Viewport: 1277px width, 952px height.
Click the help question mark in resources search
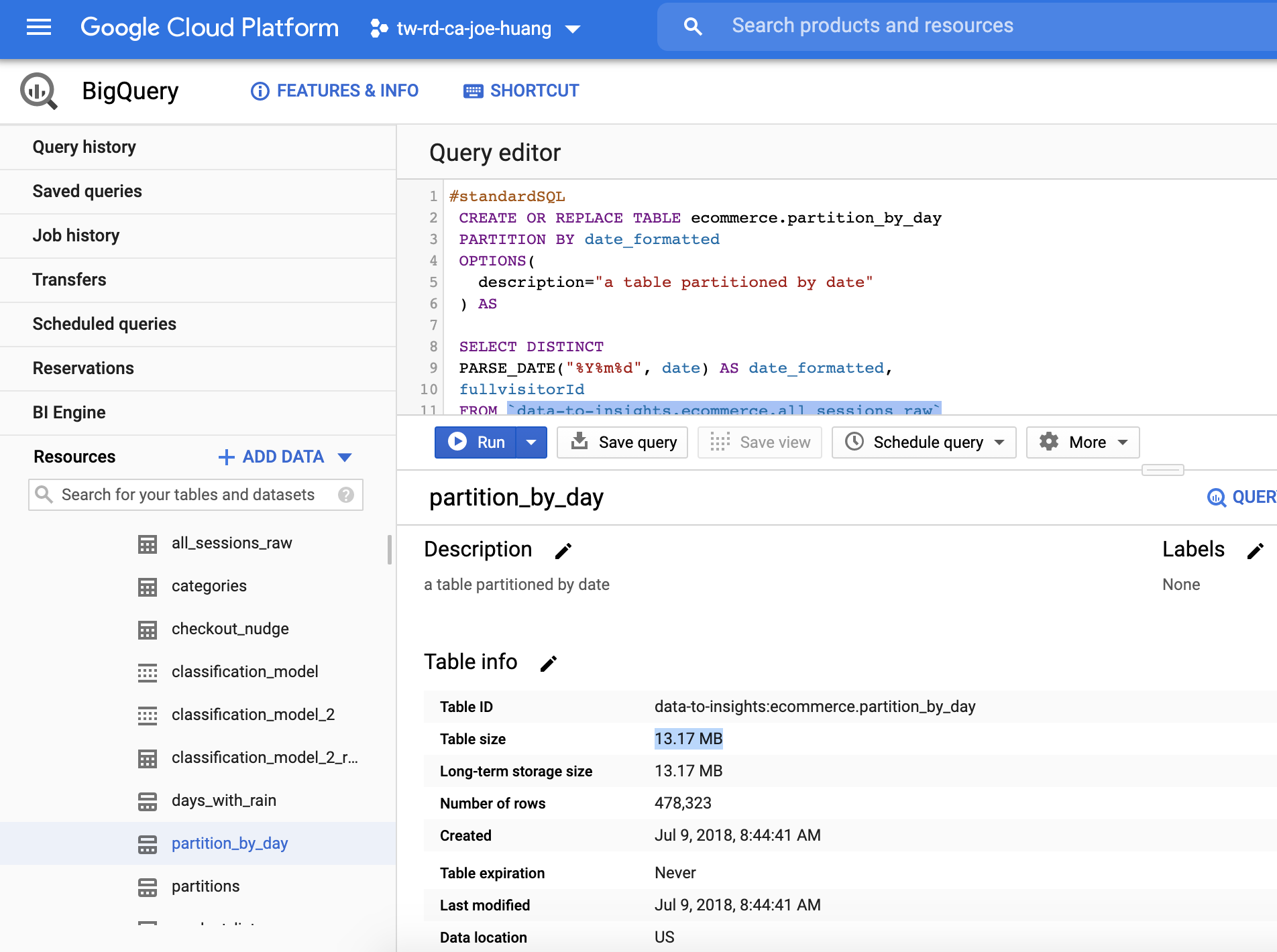346,495
